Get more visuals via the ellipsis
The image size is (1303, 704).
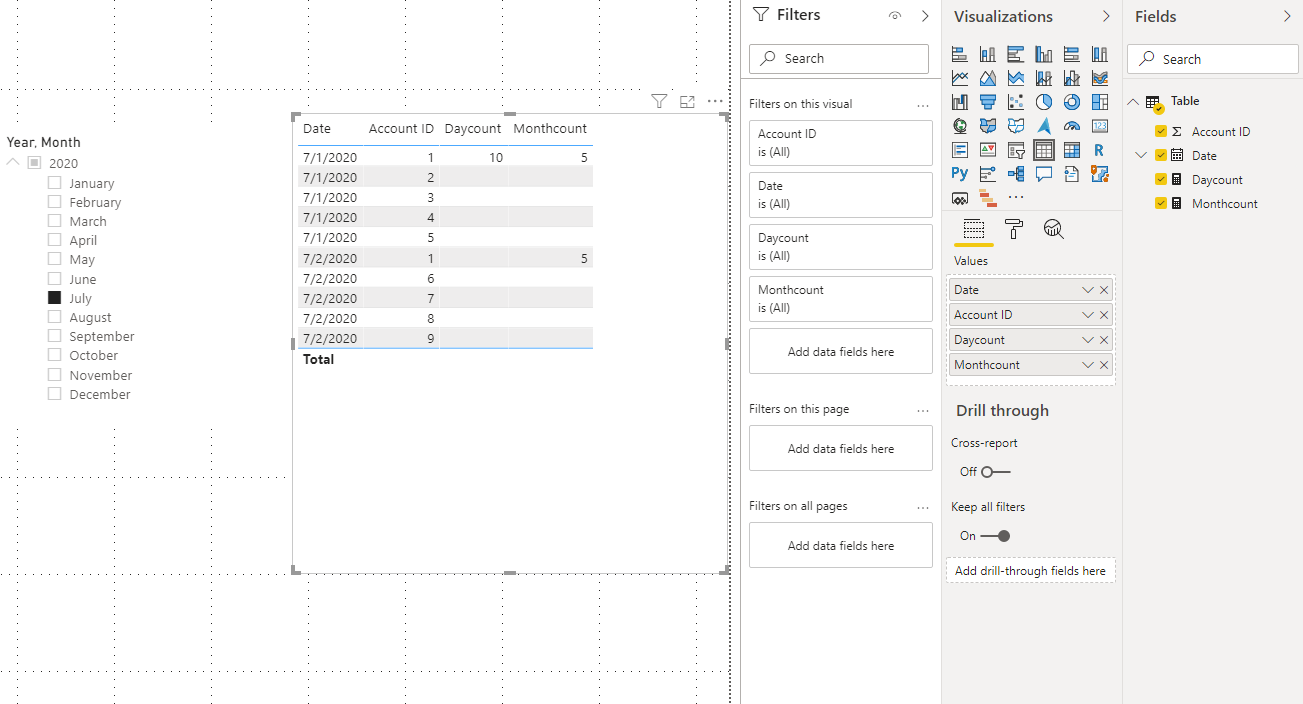[x=1016, y=198]
